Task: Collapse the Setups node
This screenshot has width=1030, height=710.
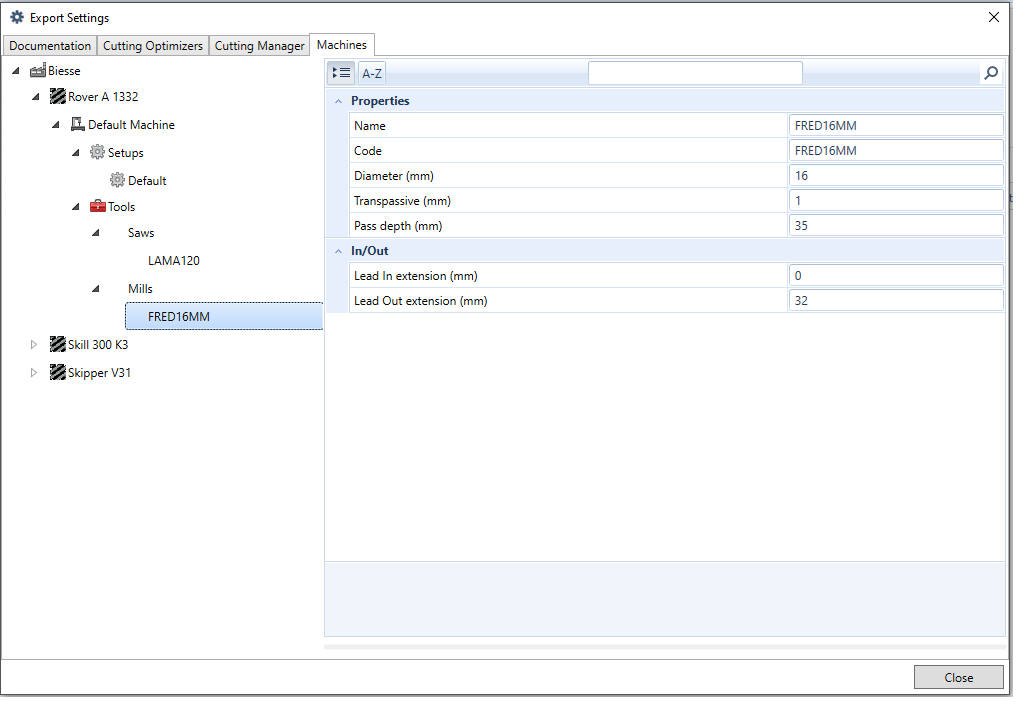Action: click(76, 152)
